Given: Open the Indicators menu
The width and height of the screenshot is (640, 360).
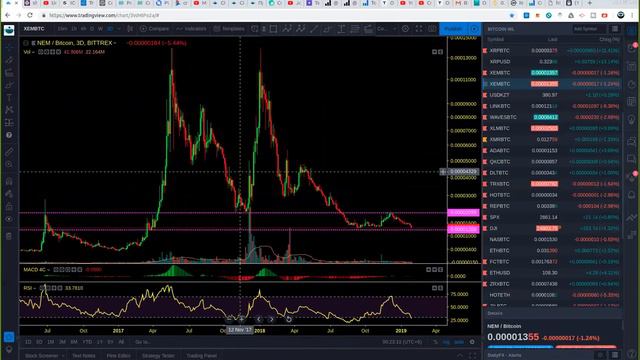Looking at the screenshot, I should click(x=191, y=29).
